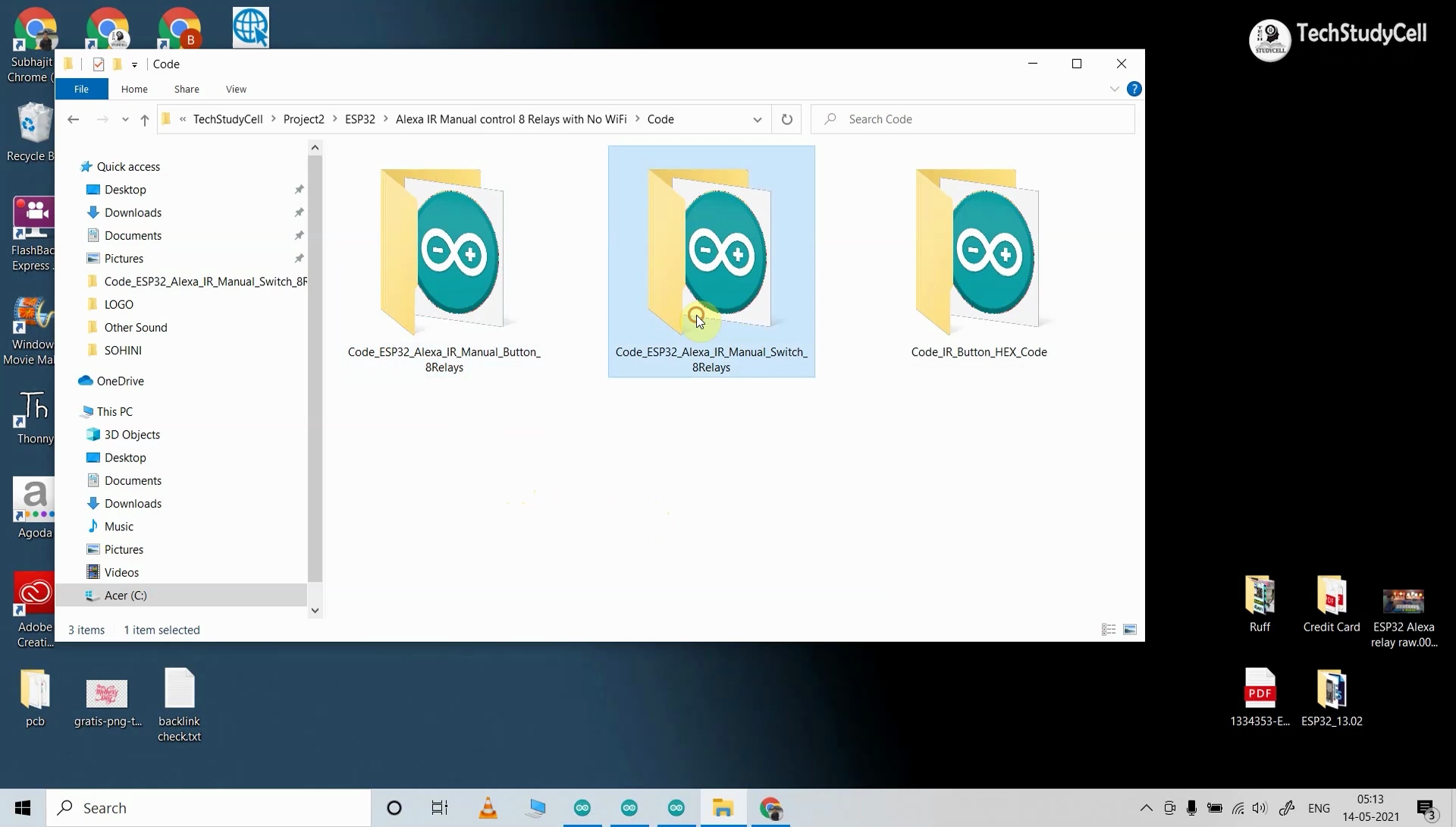Open recent locations dropdown arrow

[x=125, y=119]
